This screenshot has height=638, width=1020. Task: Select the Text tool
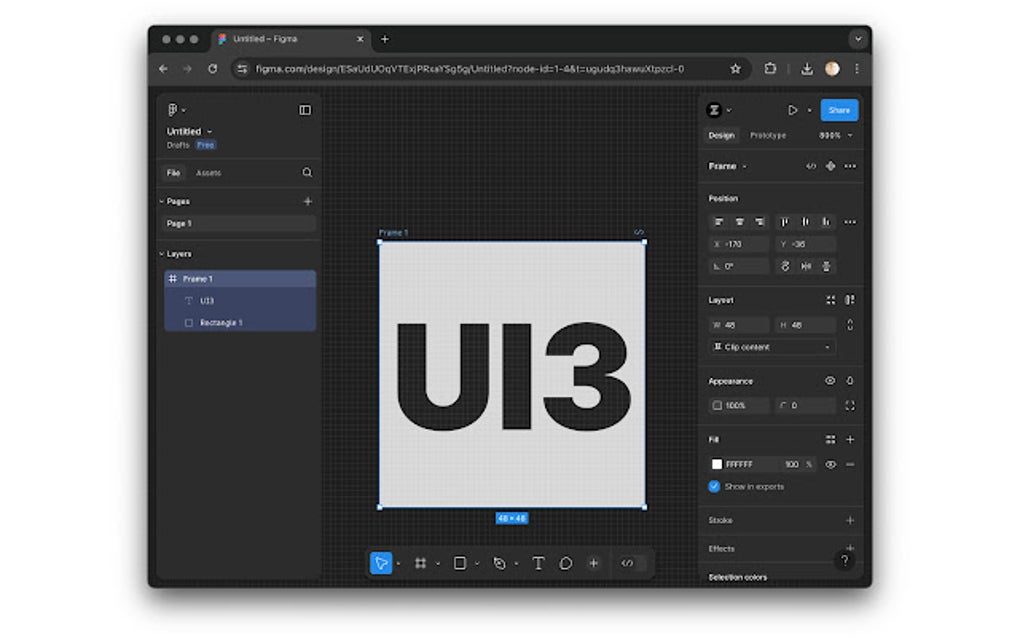point(538,563)
